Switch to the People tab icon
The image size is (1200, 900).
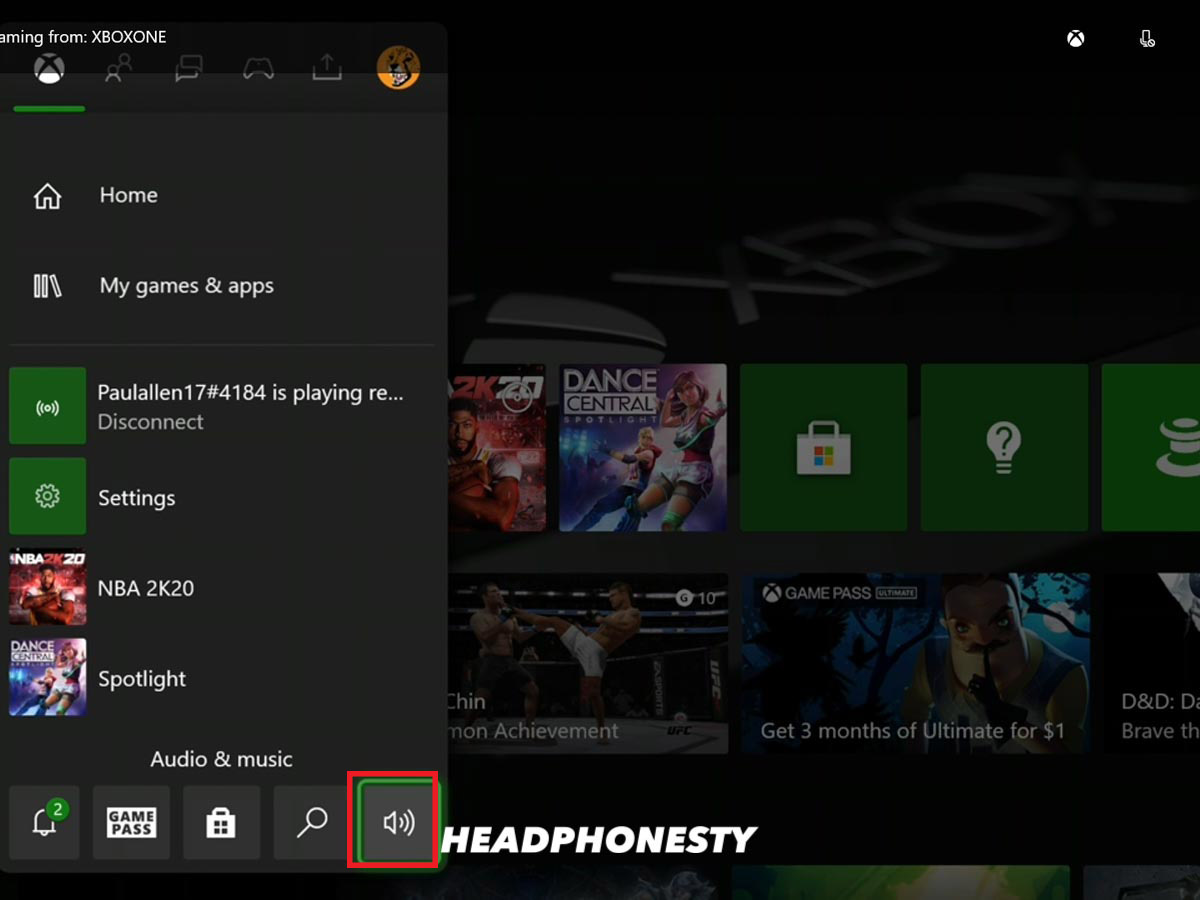(118, 69)
